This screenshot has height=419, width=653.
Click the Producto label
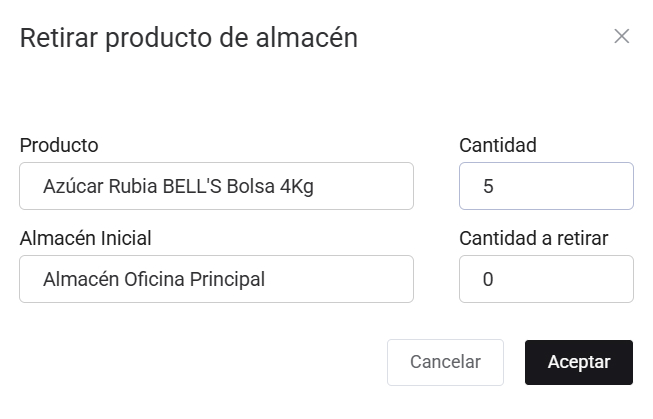pyautogui.click(x=59, y=145)
